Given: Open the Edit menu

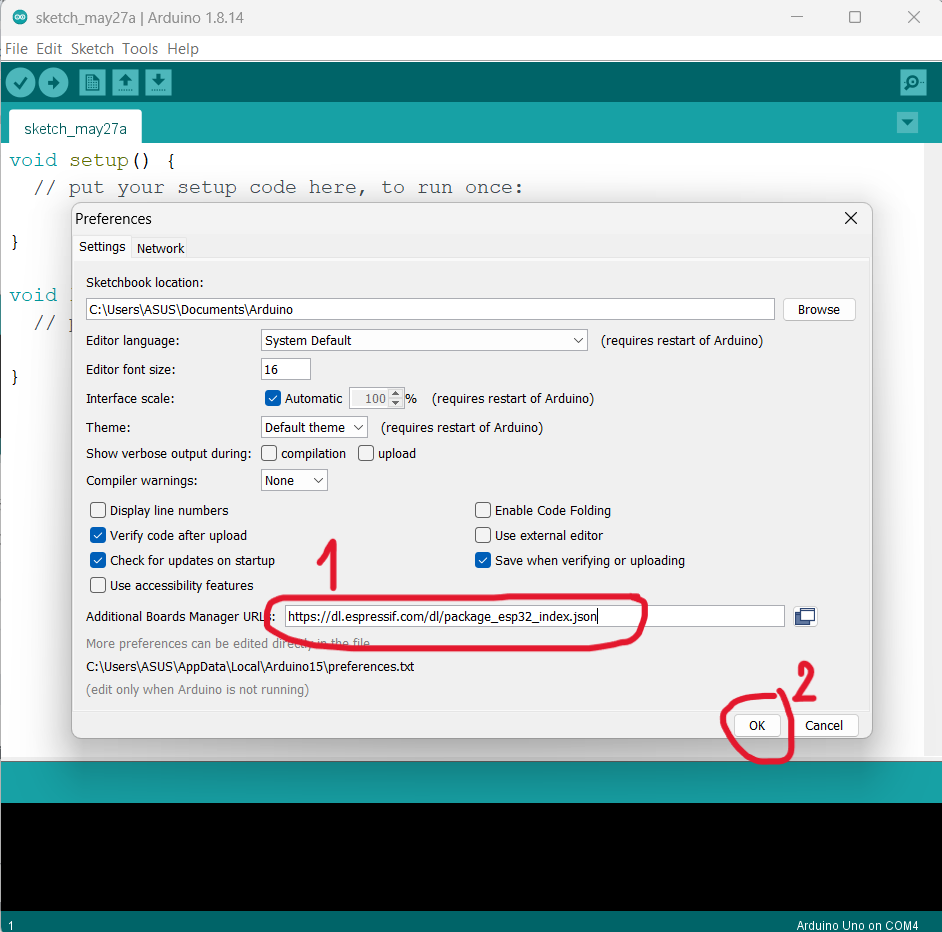Looking at the screenshot, I should pyautogui.click(x=49, y=49).
